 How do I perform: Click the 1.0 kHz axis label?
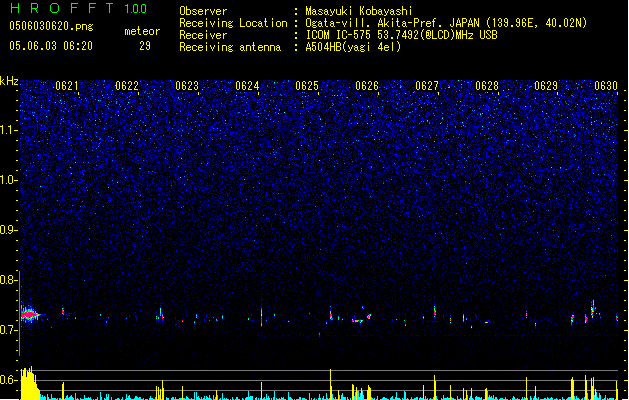pos(8,180)
